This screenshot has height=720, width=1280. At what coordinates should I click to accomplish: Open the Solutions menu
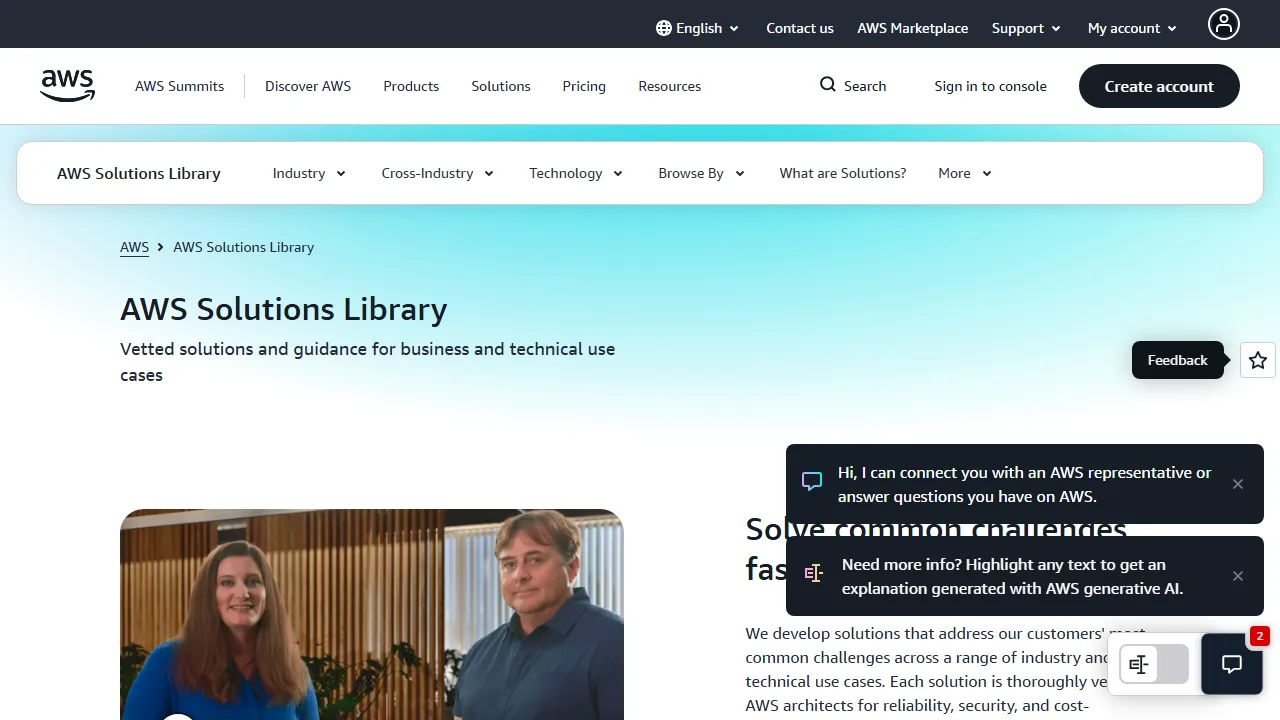(501, 86)
